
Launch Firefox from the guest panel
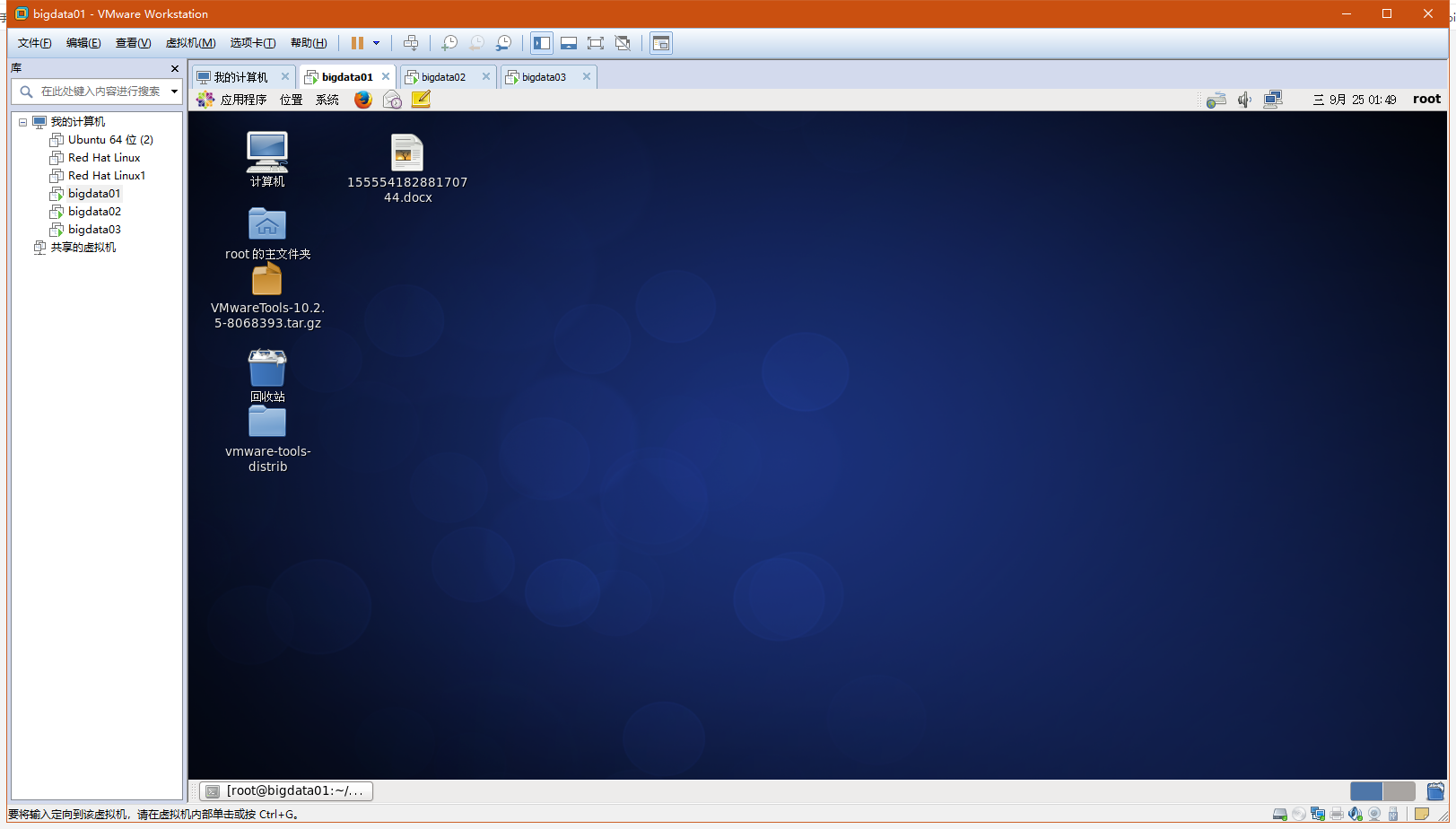363,100
